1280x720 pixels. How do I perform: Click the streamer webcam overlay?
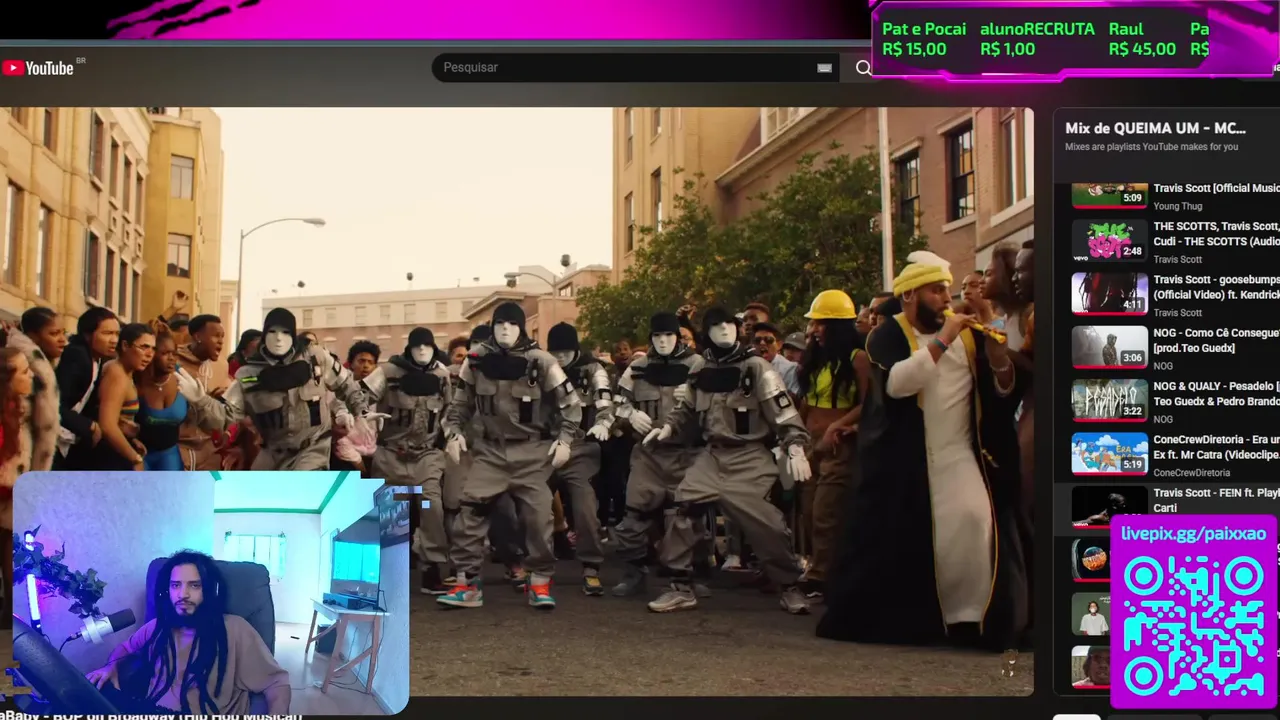click(x=211, y=593)
